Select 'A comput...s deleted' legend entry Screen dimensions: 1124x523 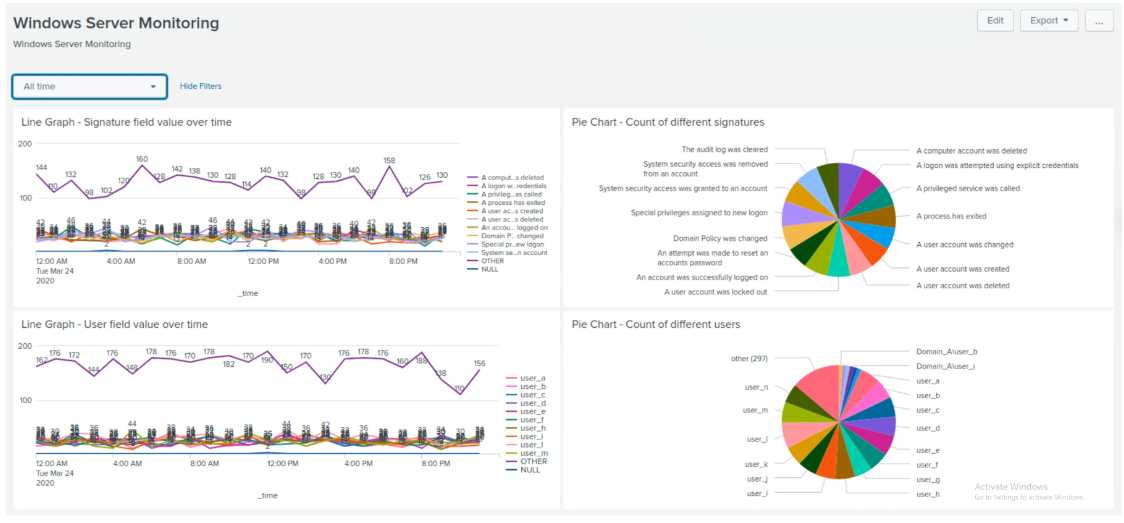pyautogui.click(x=505, y=177)
